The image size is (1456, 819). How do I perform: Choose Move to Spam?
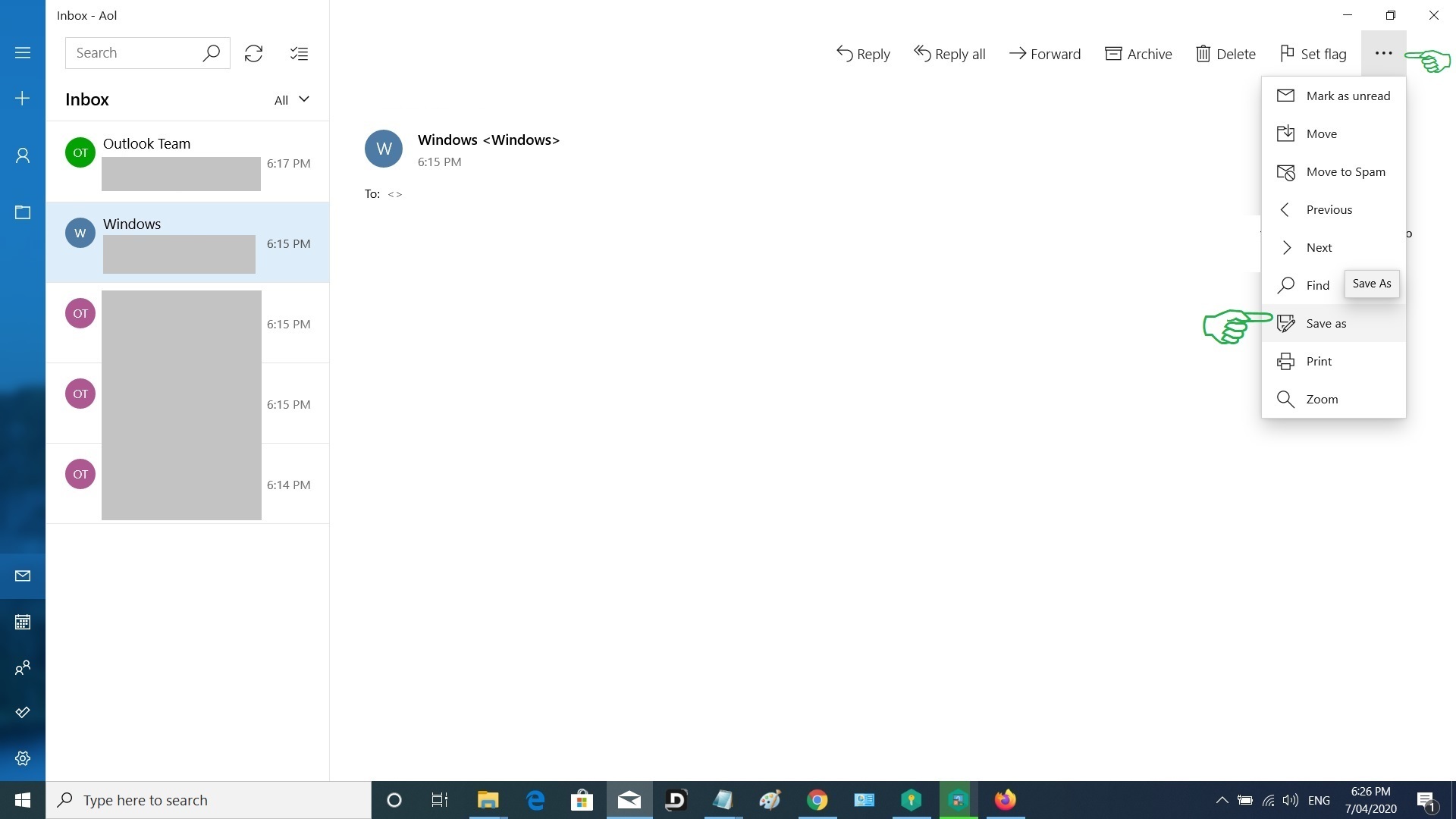click(x=1333, y=171)
